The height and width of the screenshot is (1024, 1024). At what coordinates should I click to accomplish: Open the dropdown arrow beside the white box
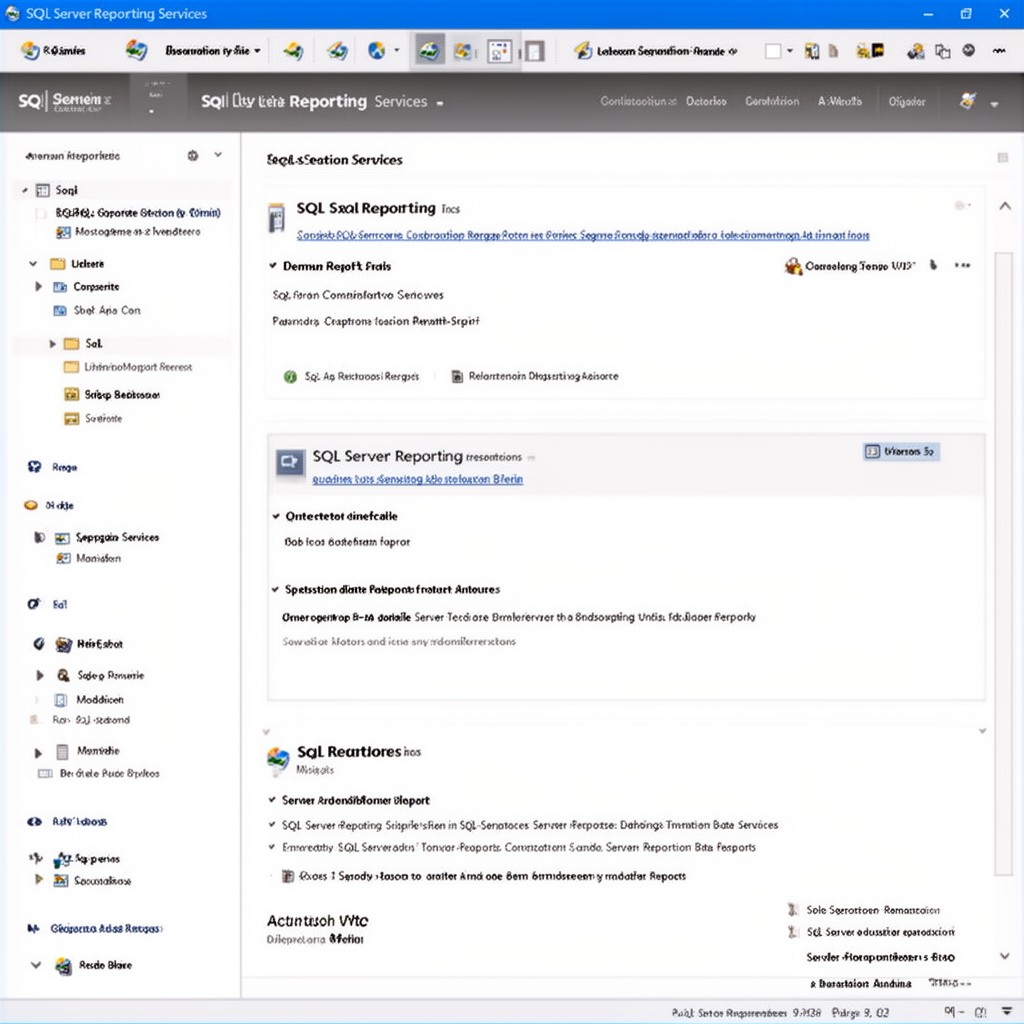[790, 51]
